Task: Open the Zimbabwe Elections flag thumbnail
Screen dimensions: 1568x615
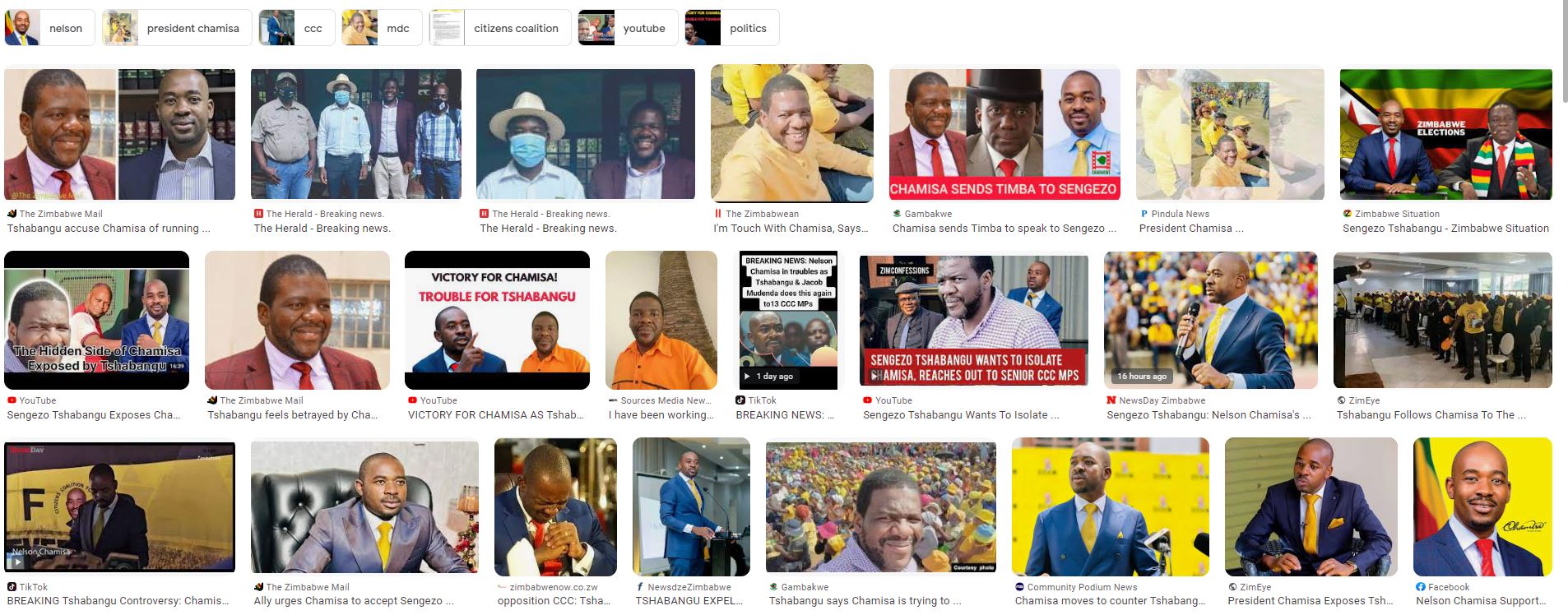Action: pos(1445,134)
